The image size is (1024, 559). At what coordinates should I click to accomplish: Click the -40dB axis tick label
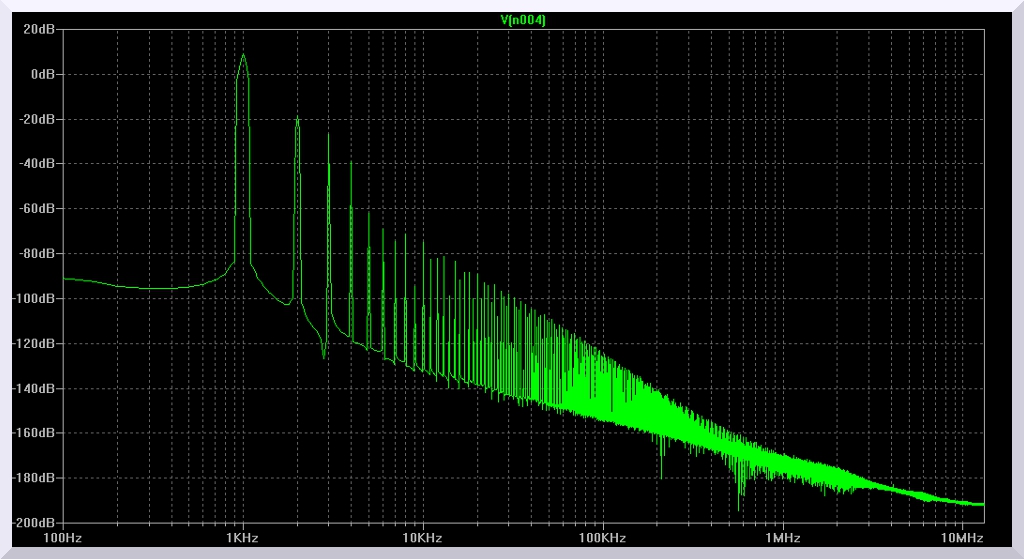(x=39, y=163)
